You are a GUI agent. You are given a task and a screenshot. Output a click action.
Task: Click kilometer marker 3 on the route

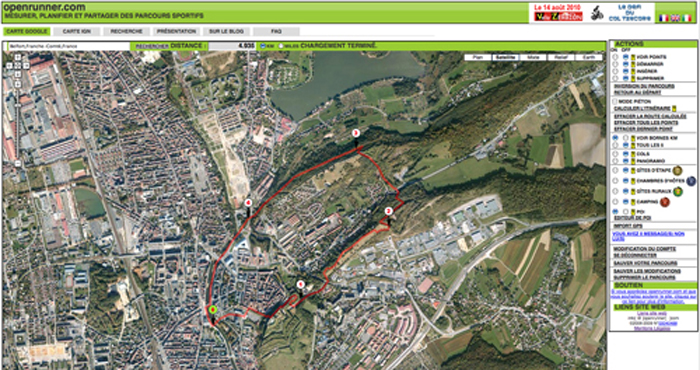(356, 133)
